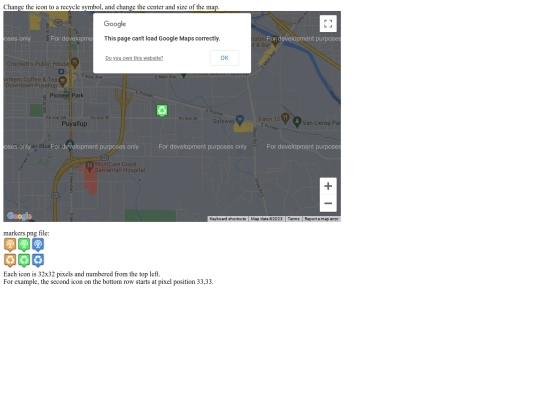Click the green recycle marker image below map

[x=24, y=260]
